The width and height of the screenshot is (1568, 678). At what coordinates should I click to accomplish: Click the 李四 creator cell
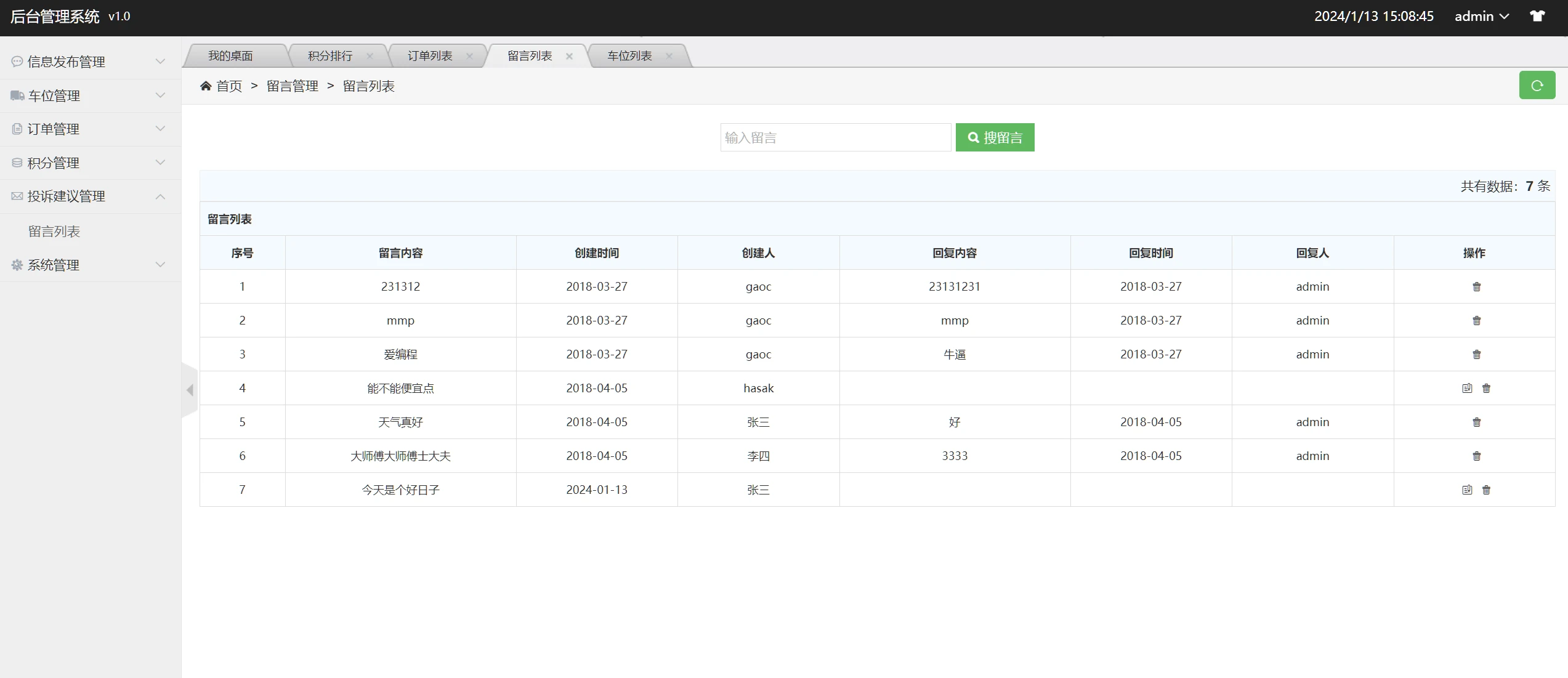point(758,456)
